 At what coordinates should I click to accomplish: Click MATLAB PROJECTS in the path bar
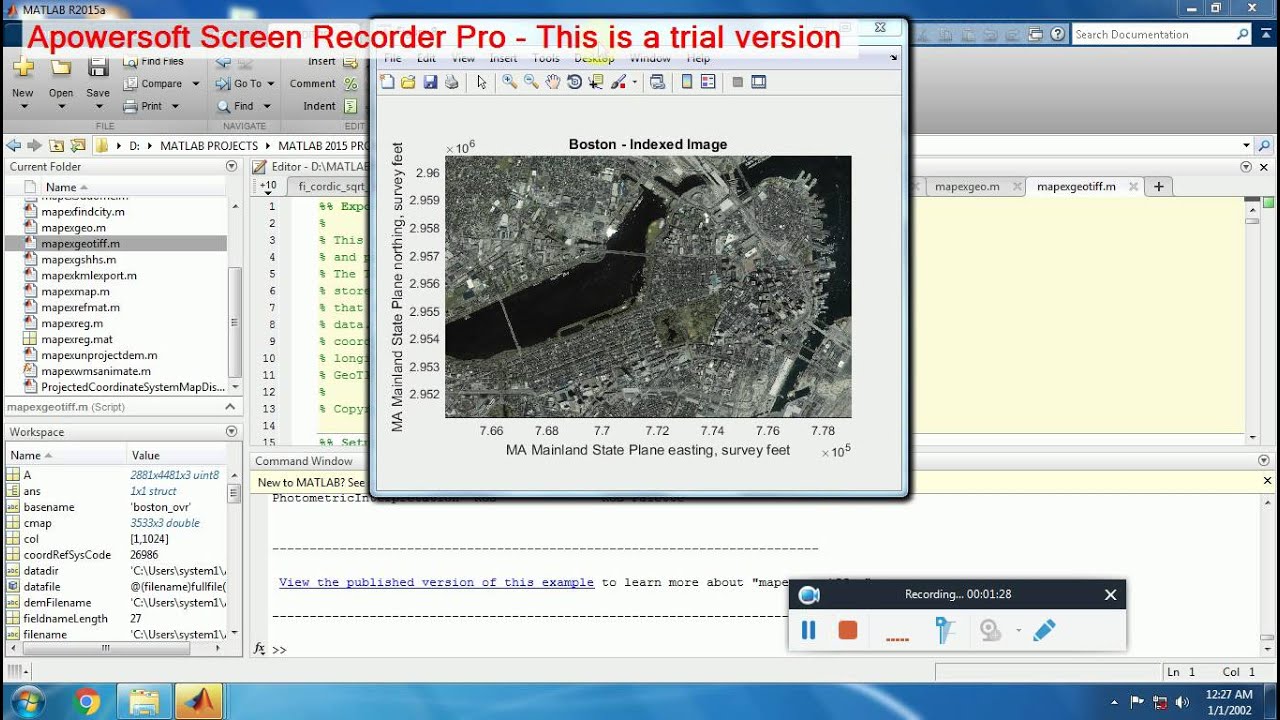(x=209, y=146)
